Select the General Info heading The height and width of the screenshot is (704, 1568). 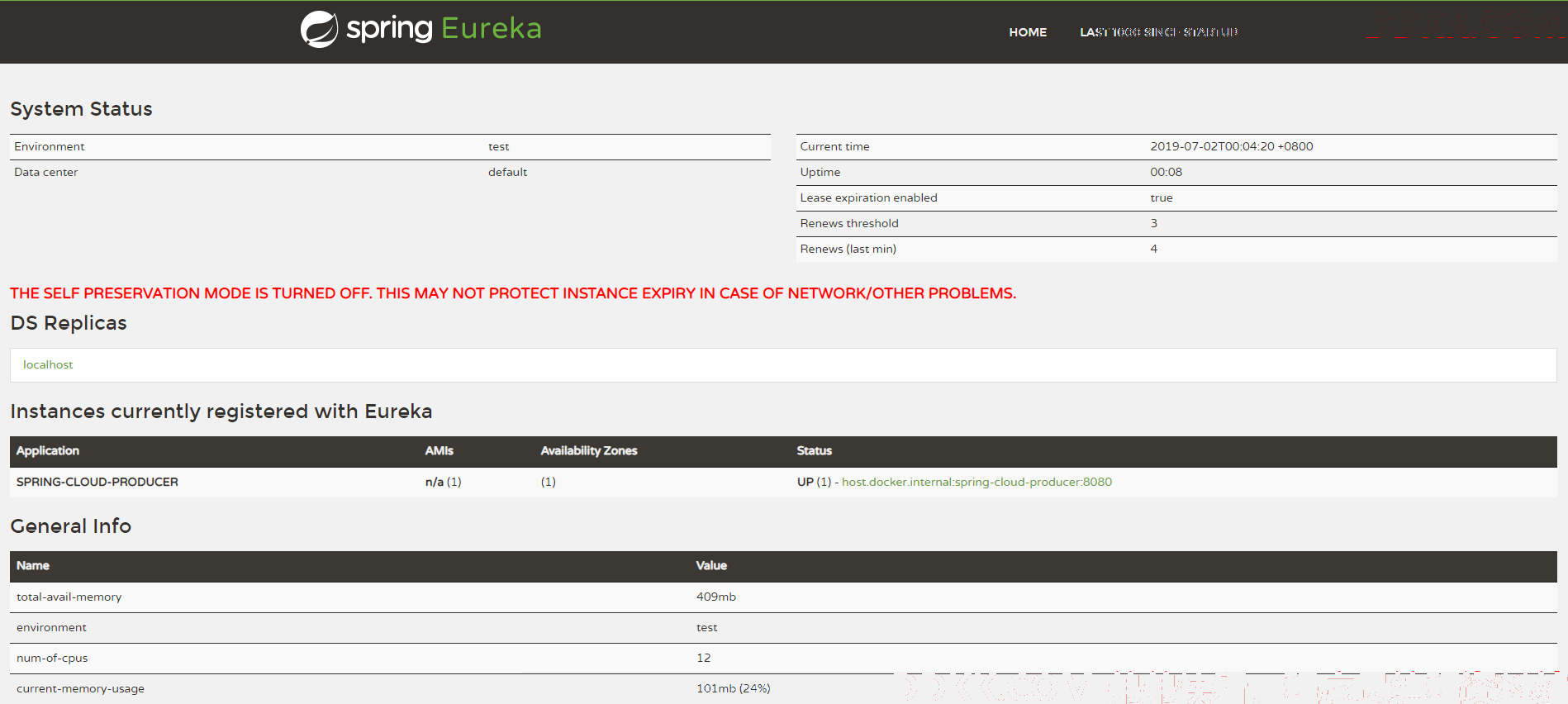(x=71, y=526)
